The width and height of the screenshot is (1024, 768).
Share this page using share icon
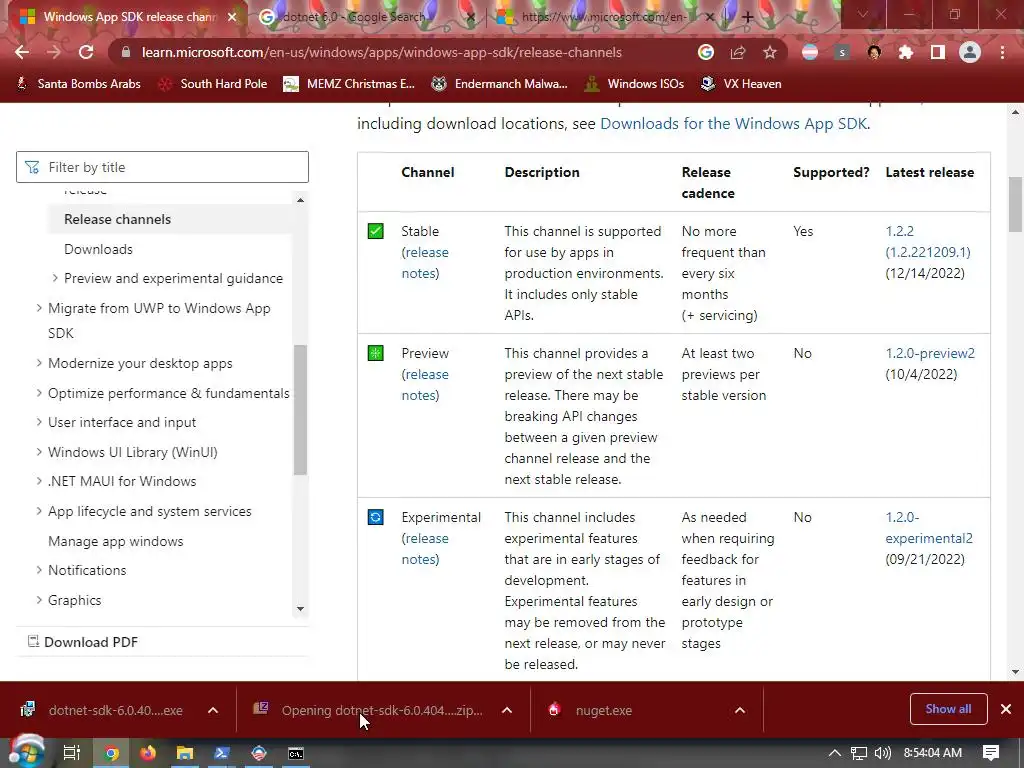click(x=738, y=52)
